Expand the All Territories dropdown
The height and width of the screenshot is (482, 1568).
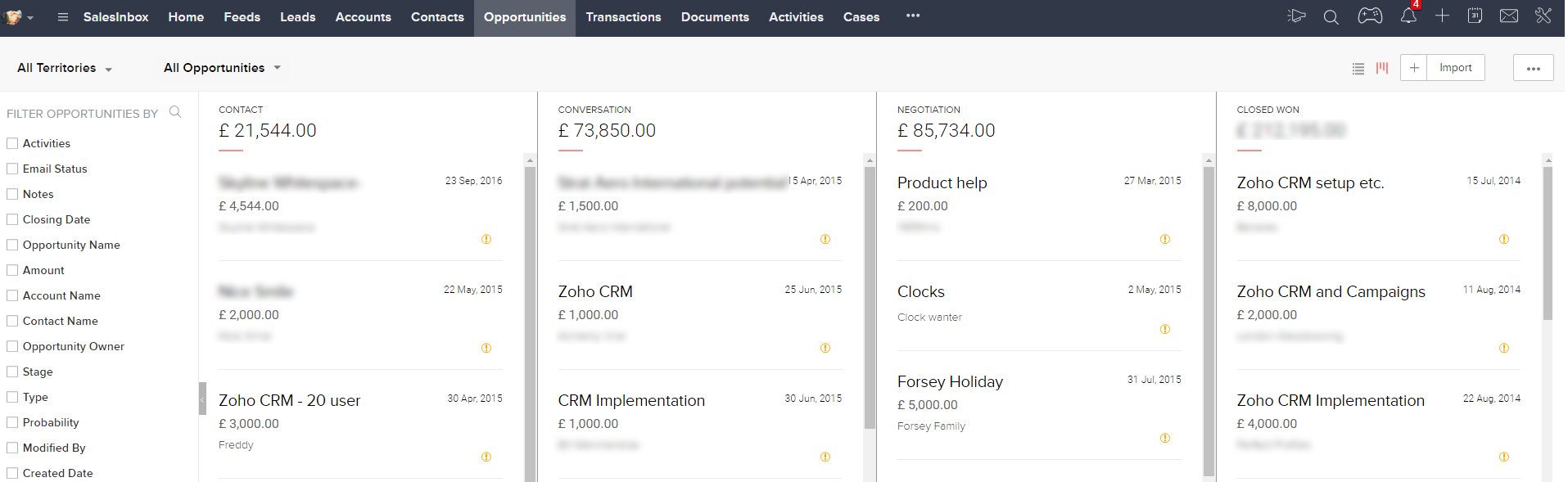(x=65, y=68)
